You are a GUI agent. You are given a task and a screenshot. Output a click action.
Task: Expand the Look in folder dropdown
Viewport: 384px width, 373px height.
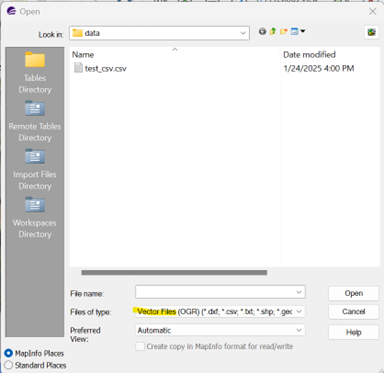point(243,33)
